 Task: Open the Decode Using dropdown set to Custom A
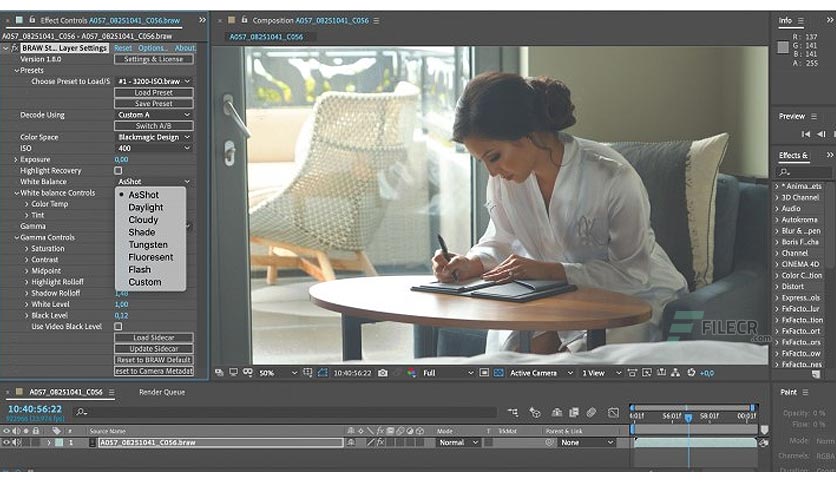tap(154, 115)
